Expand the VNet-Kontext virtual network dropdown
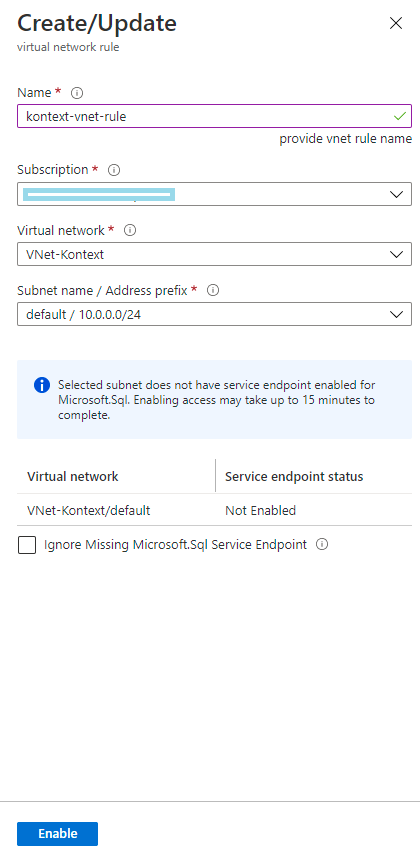Image resolution: width=420 pixels, height=850 pixels. coord(214,254)
